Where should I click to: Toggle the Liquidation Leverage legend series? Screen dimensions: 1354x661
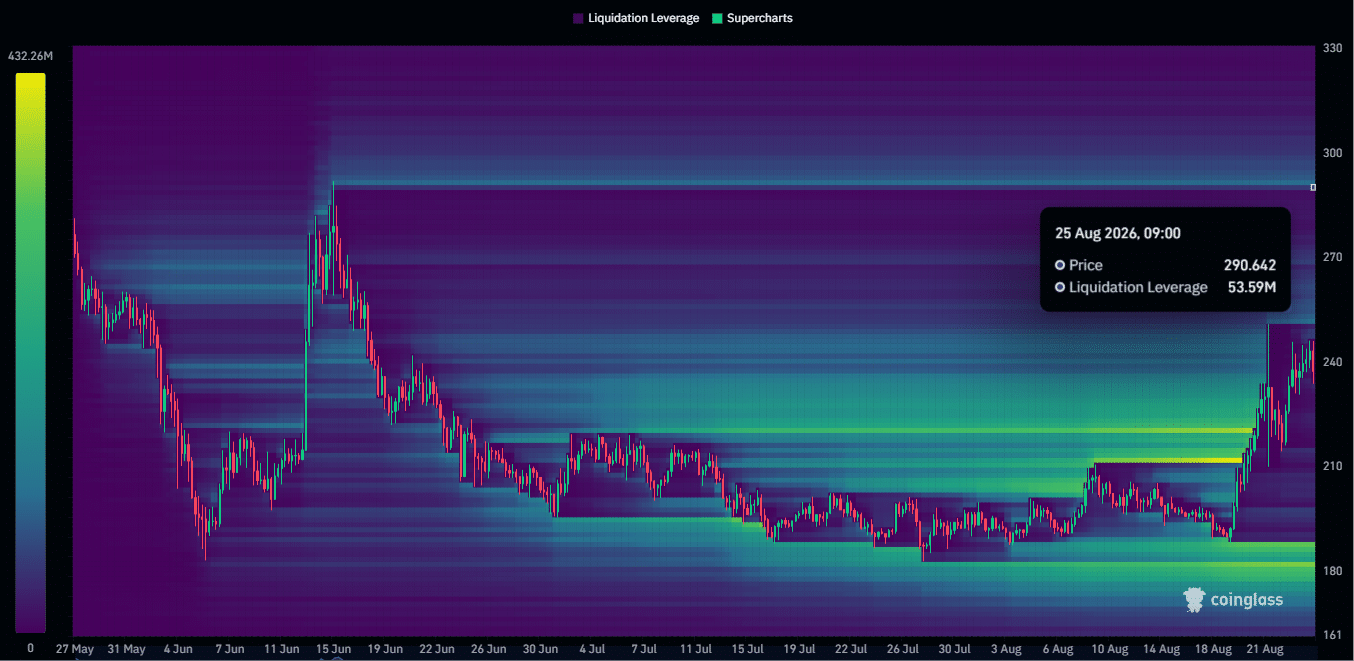(636, 18)
